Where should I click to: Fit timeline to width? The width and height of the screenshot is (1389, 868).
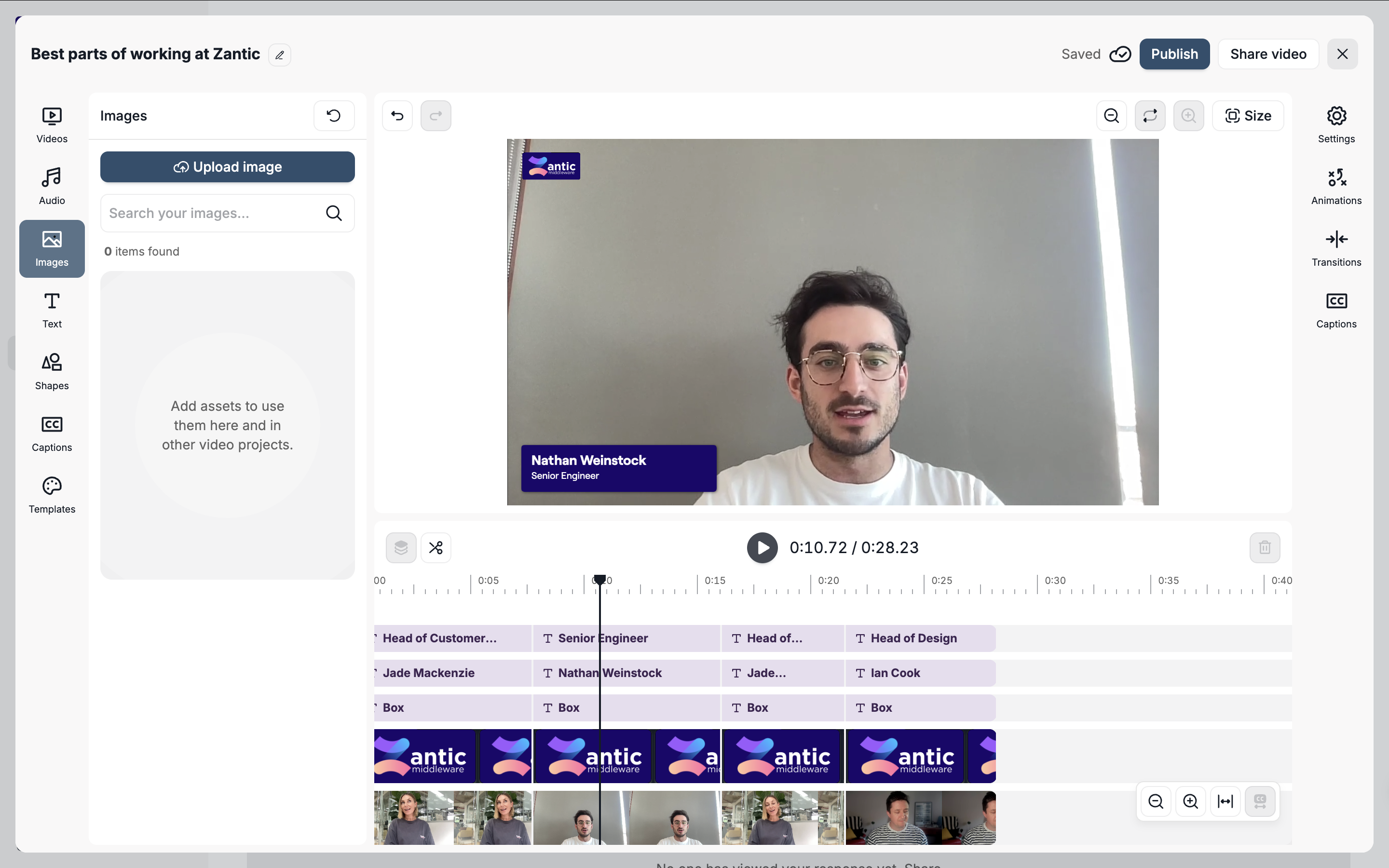[1225, 801]
